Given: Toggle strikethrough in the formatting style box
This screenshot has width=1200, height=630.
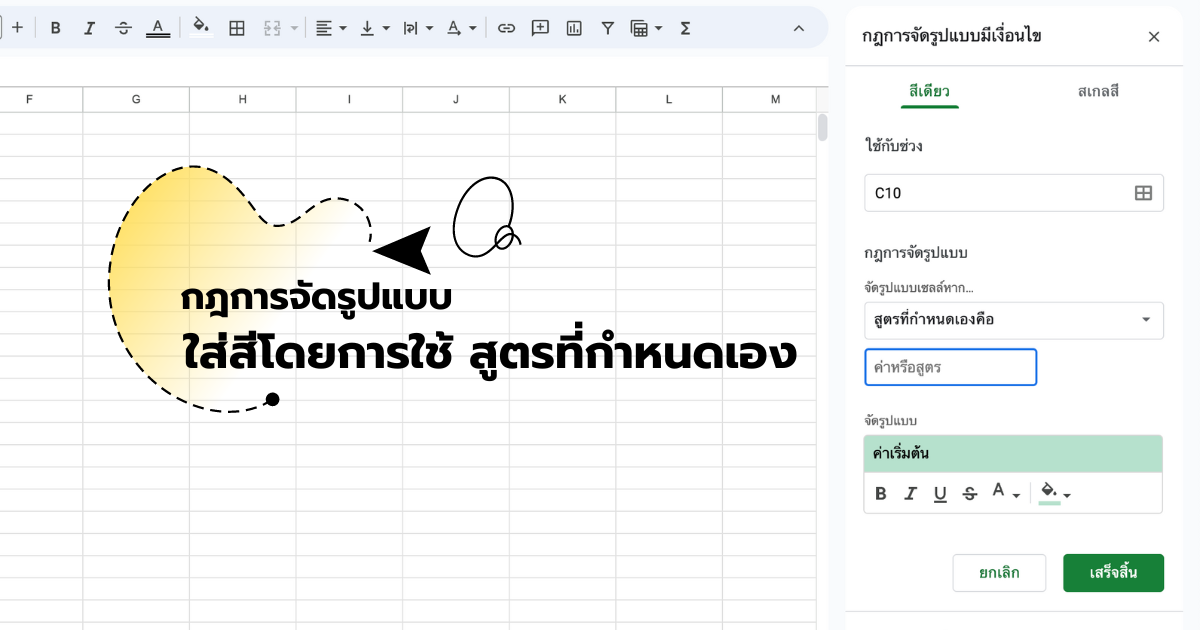Looking at the screenshot, I should tap(969, 493).
